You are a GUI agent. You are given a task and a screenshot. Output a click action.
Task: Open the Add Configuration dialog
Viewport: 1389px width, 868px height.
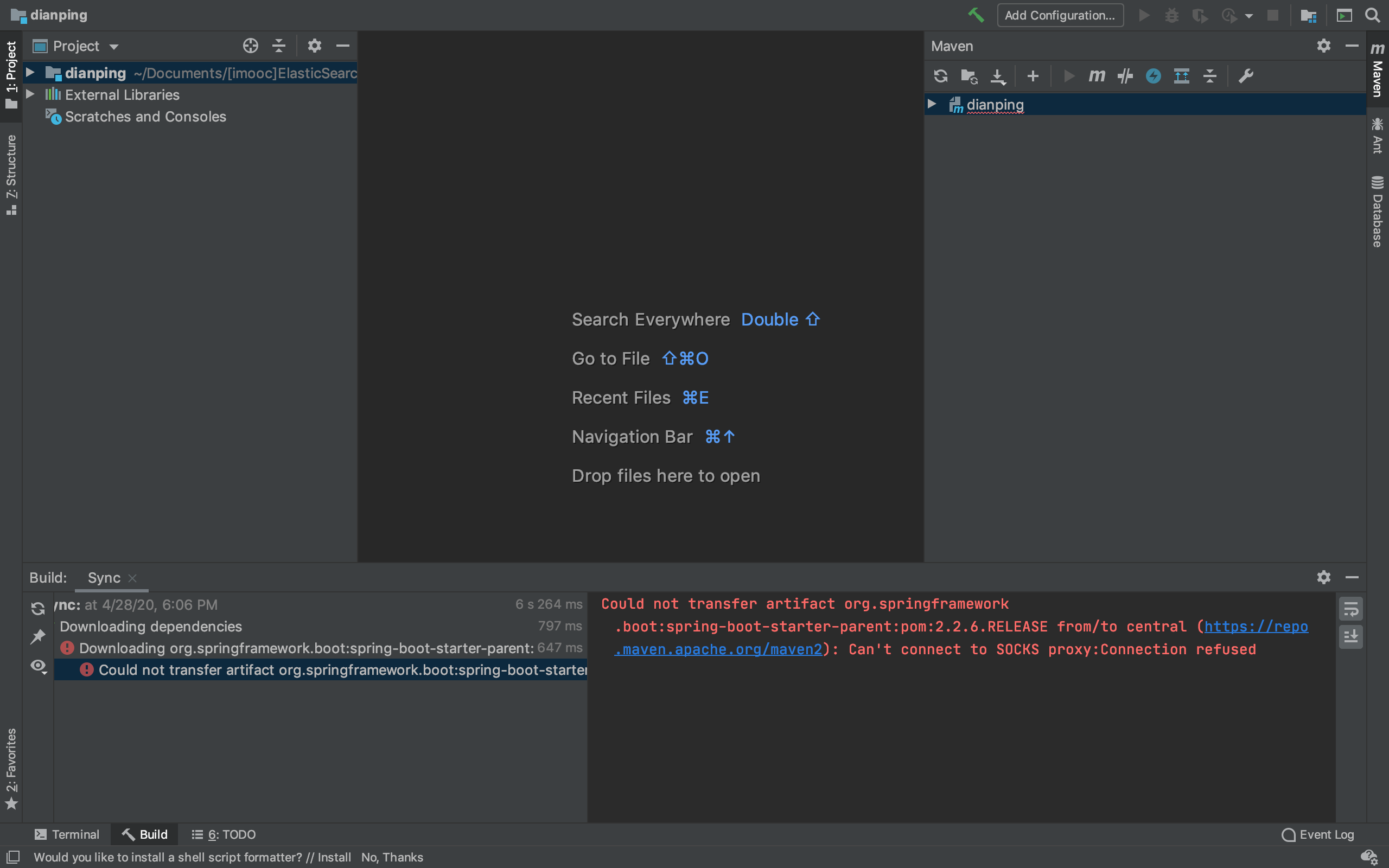point(1060,16)
